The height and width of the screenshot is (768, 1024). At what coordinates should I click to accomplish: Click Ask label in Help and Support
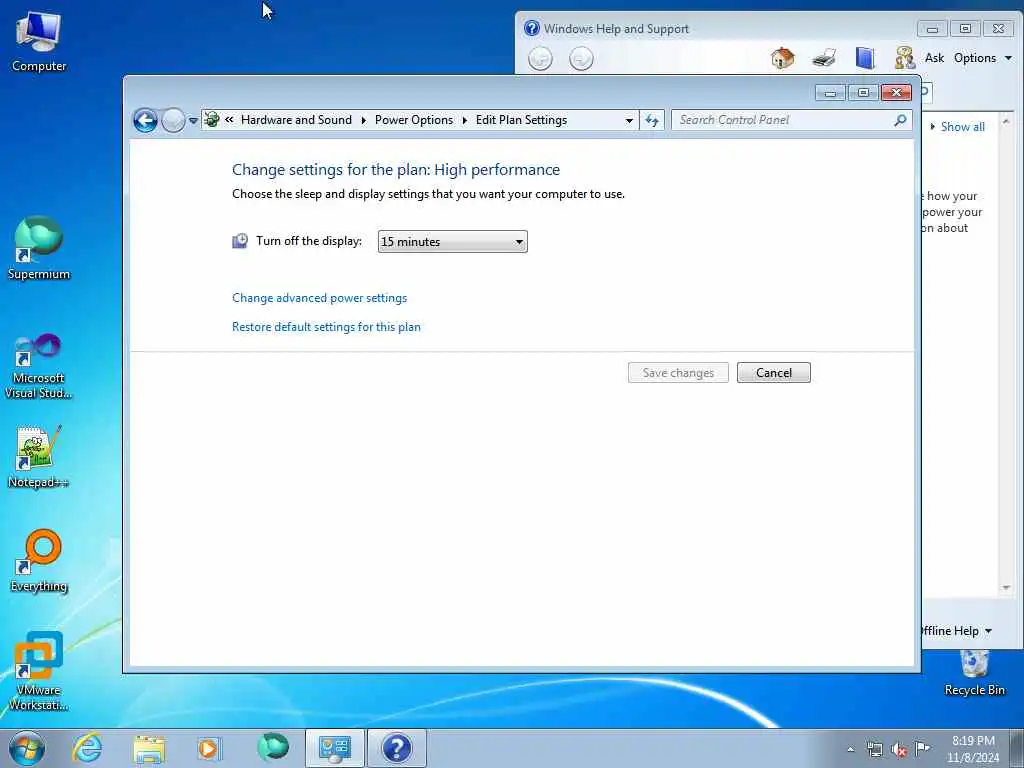(935, 58)
